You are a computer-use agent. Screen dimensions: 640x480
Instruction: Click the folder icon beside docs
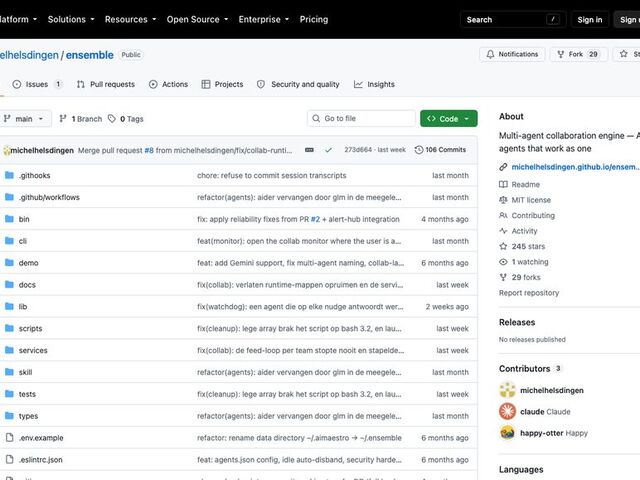(9, 285)
